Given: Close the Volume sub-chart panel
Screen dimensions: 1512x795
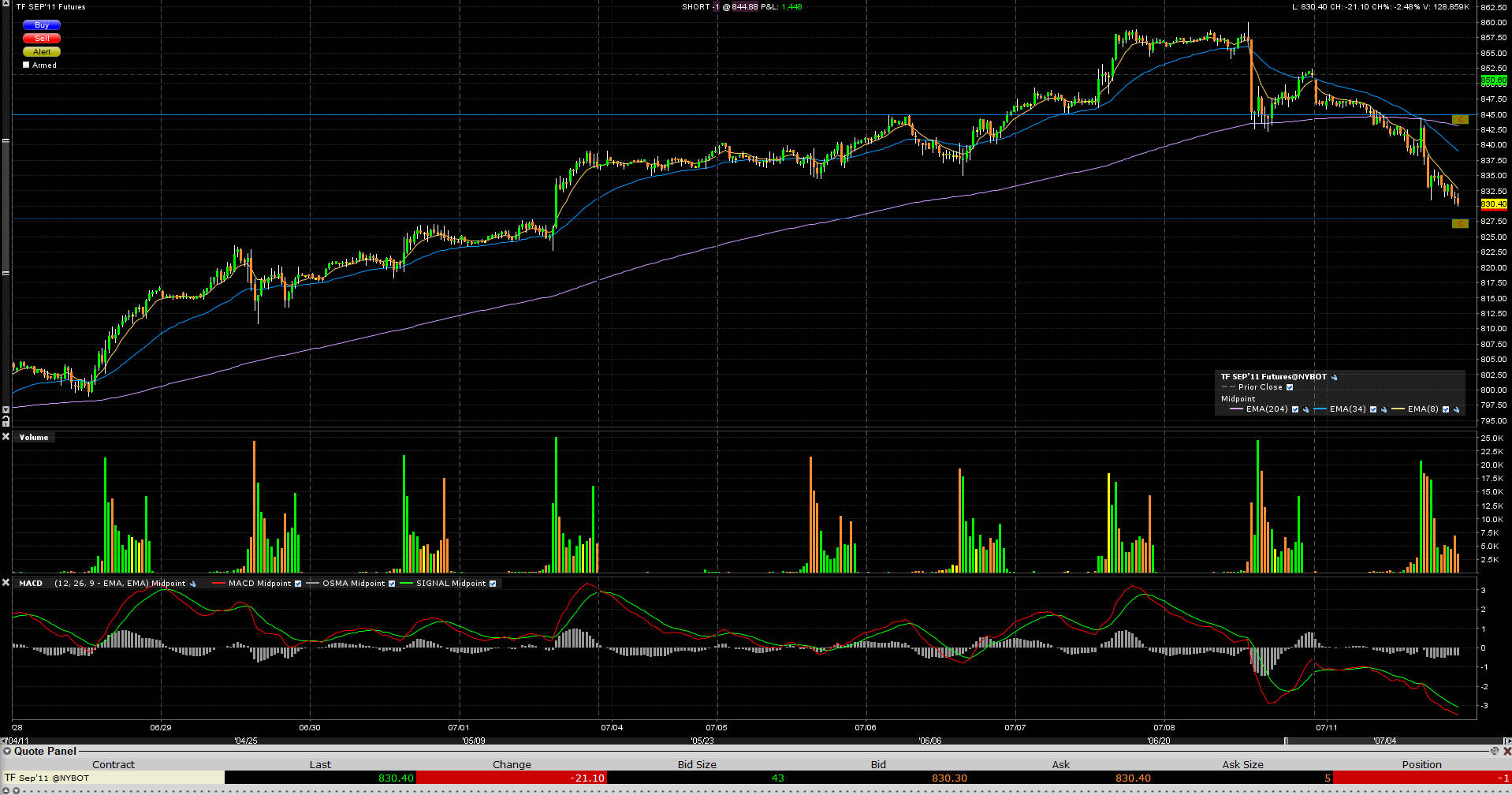Looking at the screenshot, I should point(6,437).
